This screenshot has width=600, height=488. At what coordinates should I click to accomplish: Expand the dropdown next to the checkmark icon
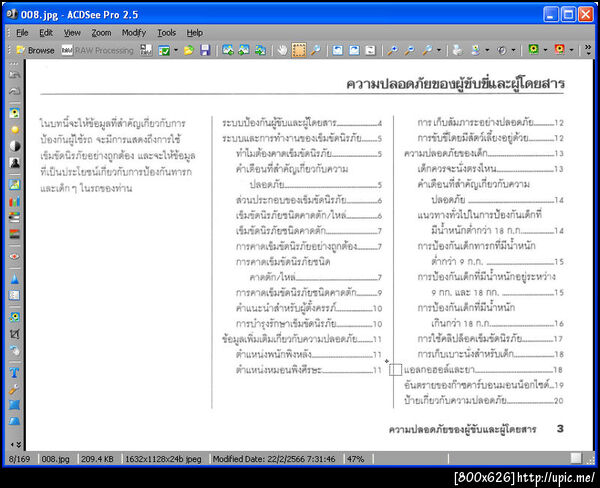pyautogui.click(x=176, y=50)
